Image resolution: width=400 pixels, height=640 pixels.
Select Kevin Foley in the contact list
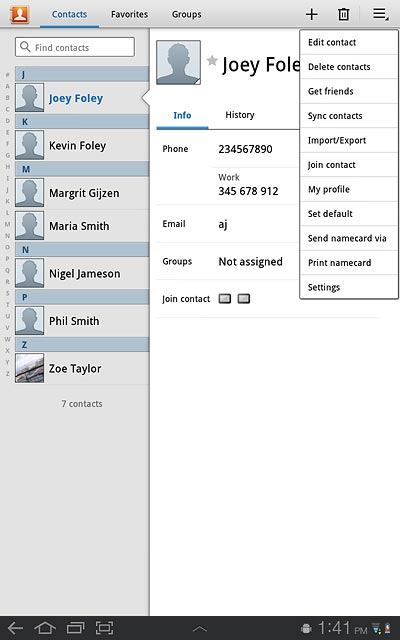coord(82,145)
